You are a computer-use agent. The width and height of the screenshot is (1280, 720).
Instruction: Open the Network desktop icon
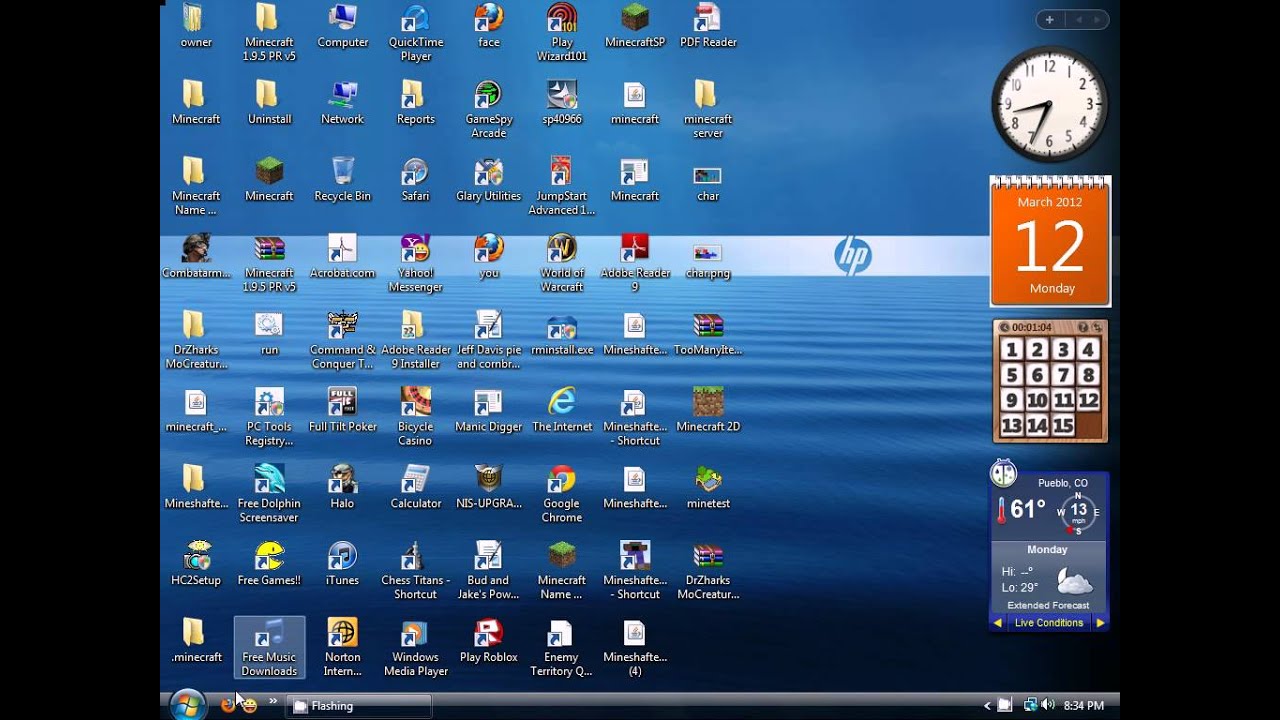pos(343,103)
